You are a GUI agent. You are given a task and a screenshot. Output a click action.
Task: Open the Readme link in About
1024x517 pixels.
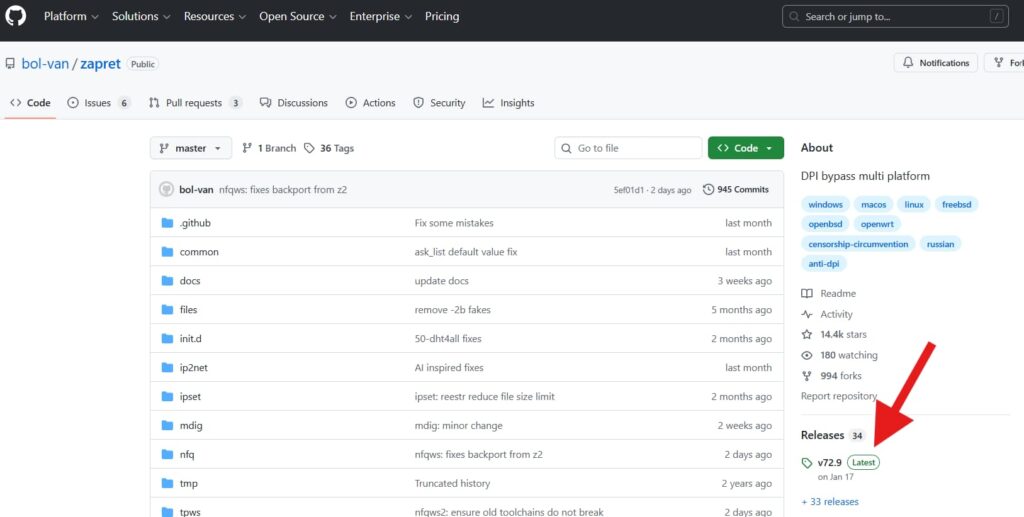tap(837, 294)
